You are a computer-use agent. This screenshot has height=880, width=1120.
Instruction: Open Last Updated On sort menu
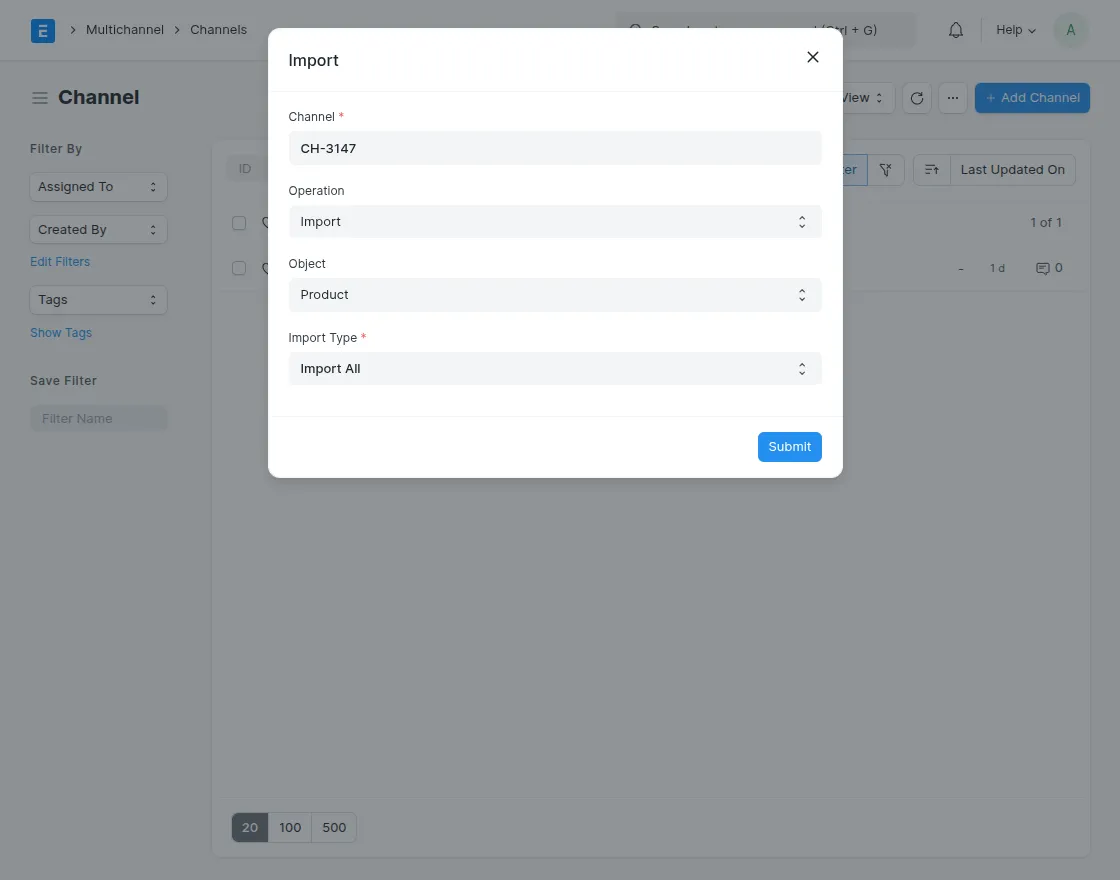pos(1012,169)
